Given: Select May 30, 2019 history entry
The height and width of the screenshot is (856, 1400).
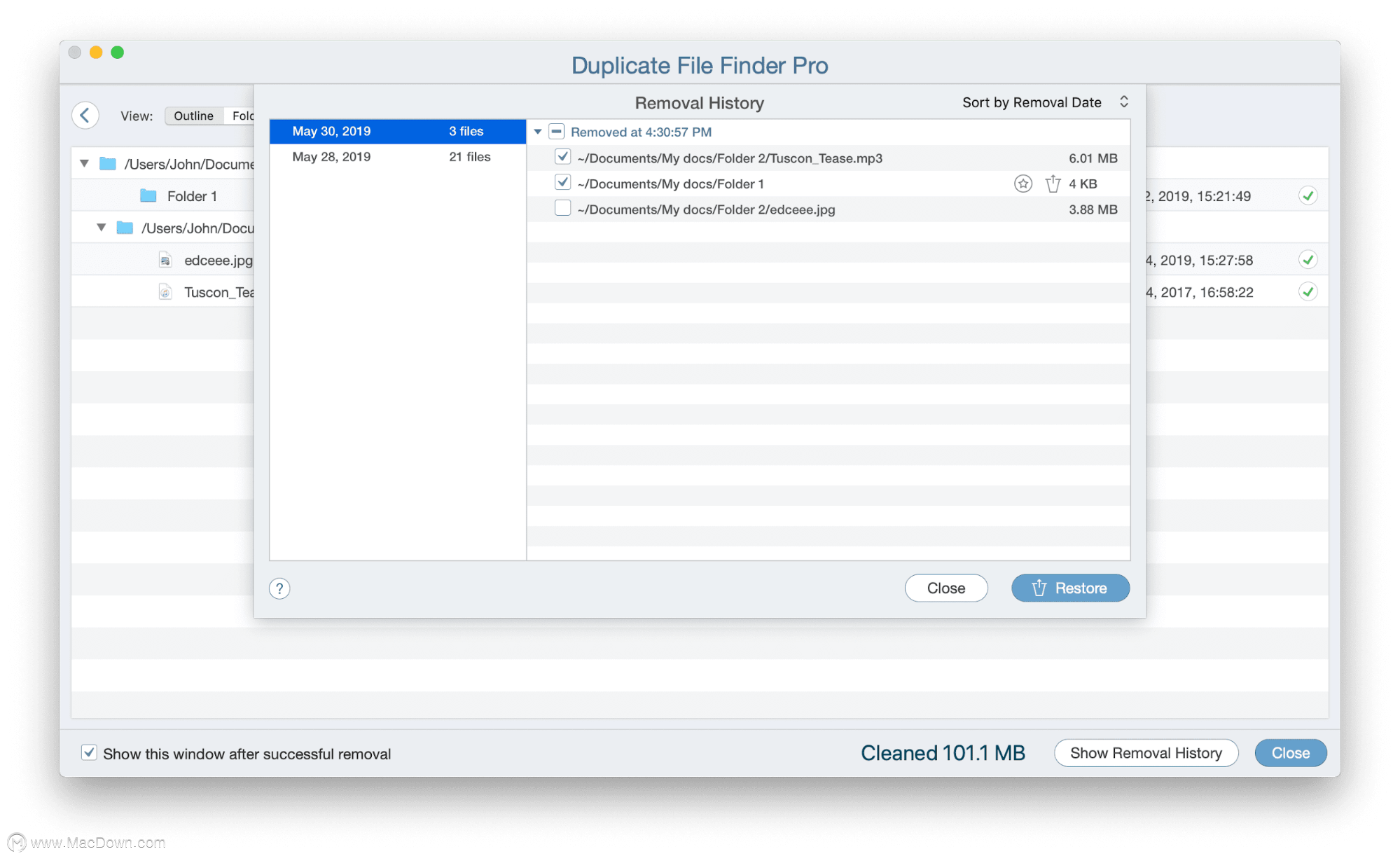Looking at the screenshot, I should pos(397,131).
